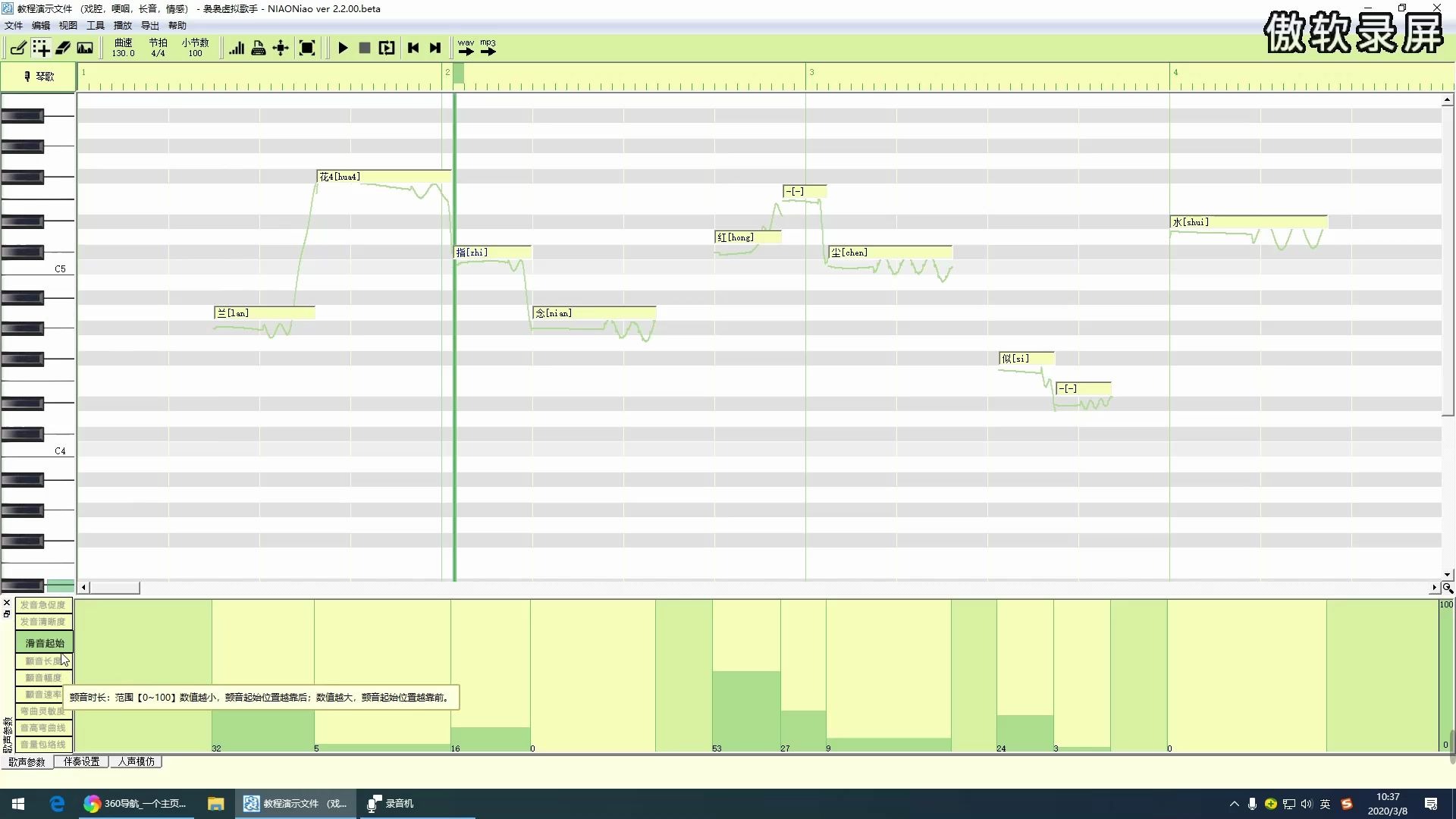Select the 音高弯曲线 parameter
1456x819 pixels.
tap(44, 728)
